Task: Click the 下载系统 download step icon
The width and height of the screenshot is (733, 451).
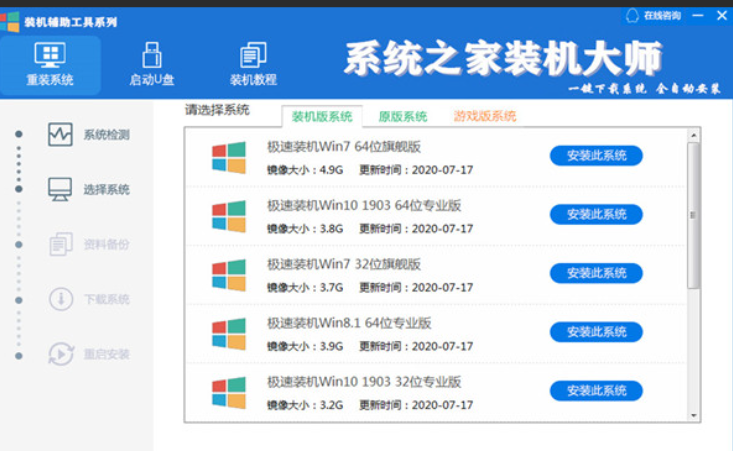Action: pyautogui.click(x=61, y=299)
